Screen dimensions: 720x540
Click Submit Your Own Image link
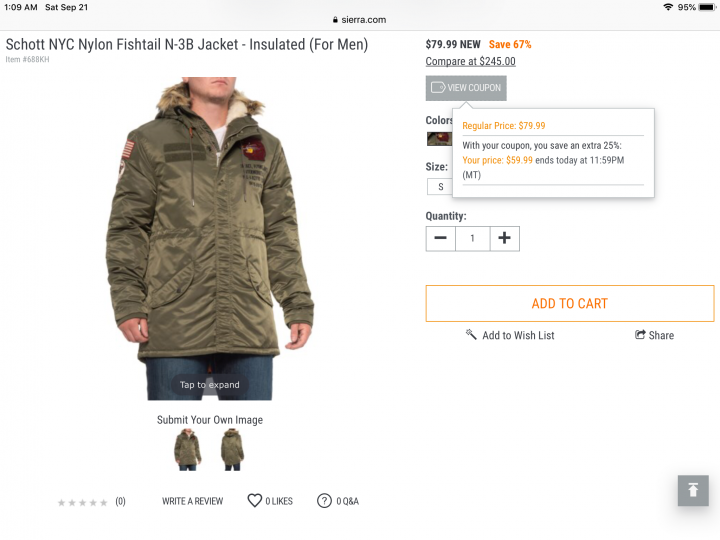210,420
